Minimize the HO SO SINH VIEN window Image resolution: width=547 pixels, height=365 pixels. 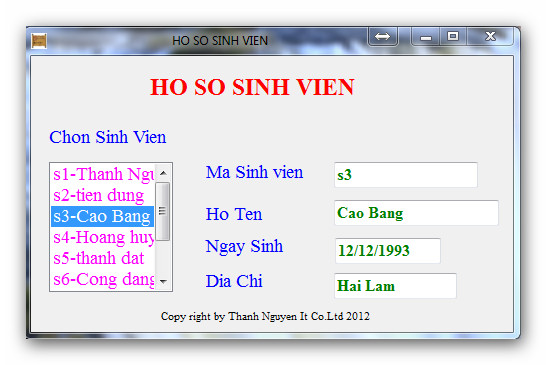pyautogui.click(x=426, y=36)
